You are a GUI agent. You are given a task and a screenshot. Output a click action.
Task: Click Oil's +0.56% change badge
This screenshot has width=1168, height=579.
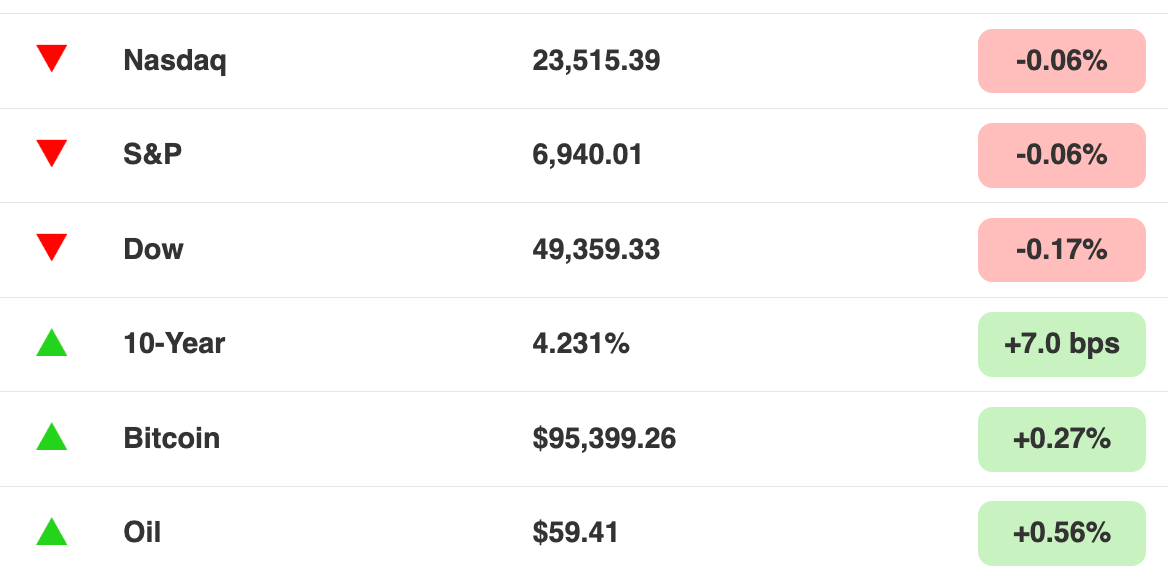1061,534
